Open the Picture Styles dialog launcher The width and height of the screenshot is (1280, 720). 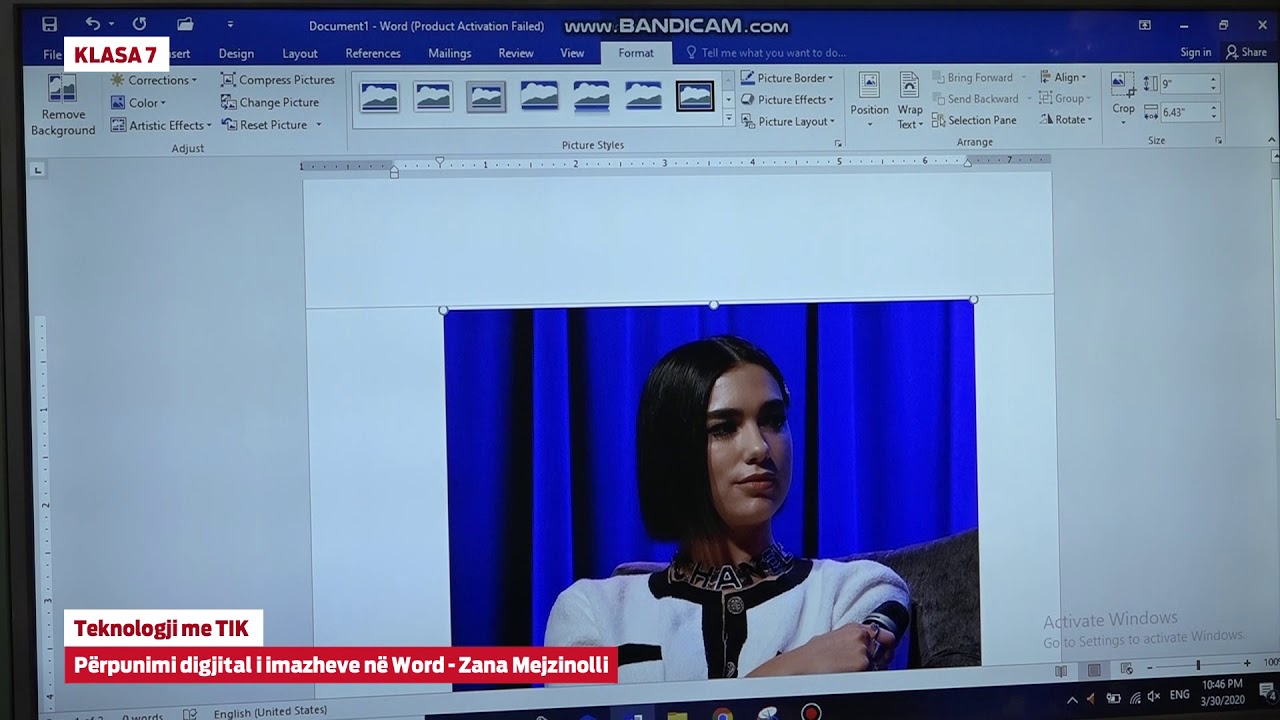coord(838,144)
